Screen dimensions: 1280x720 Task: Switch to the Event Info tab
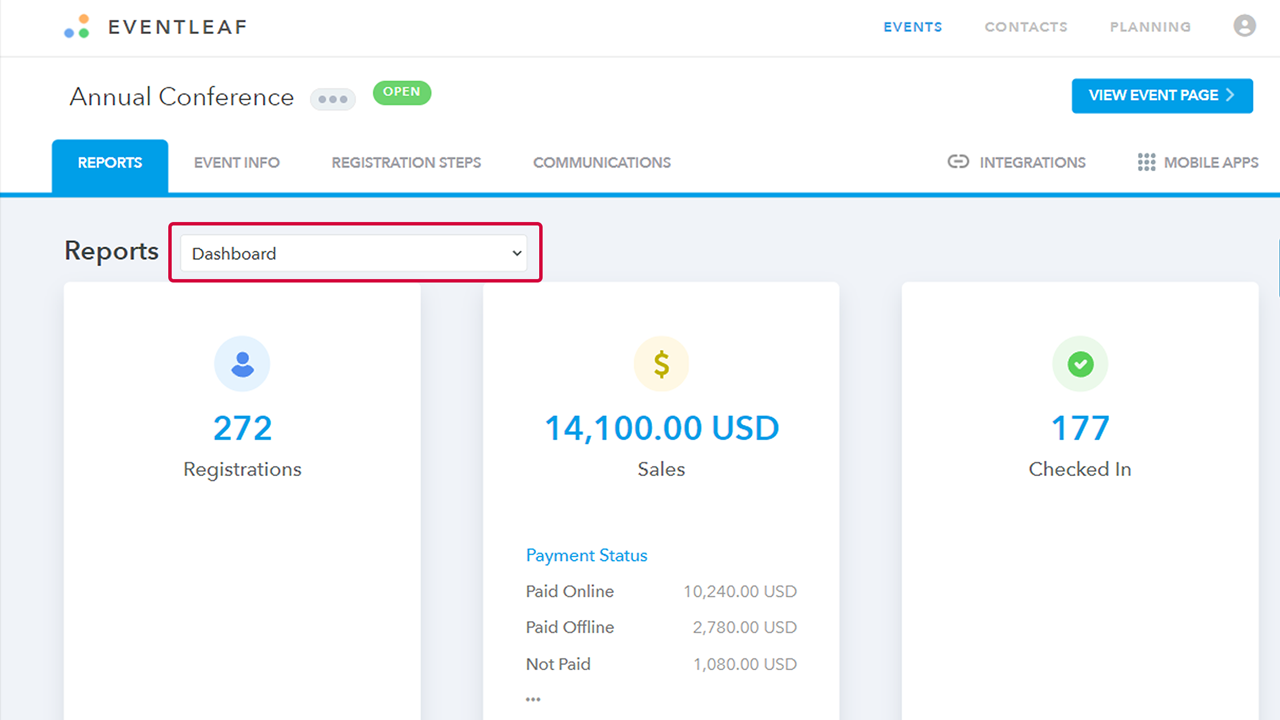pos(237,162)
